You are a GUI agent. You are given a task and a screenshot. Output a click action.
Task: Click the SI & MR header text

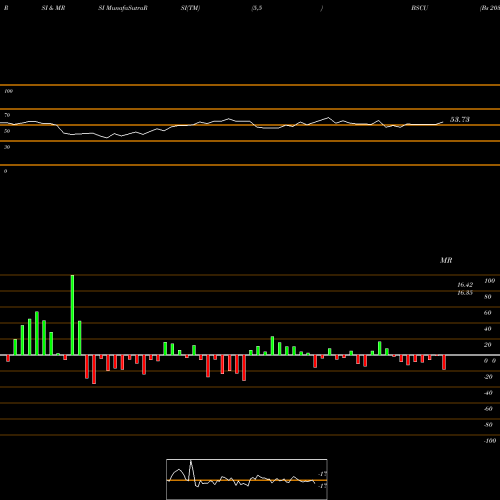click(53, 8)
